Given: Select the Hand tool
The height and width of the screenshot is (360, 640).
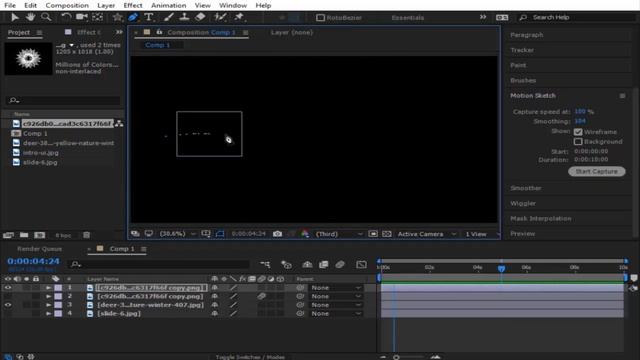Looking at the screenshot, I should [30, 17].
